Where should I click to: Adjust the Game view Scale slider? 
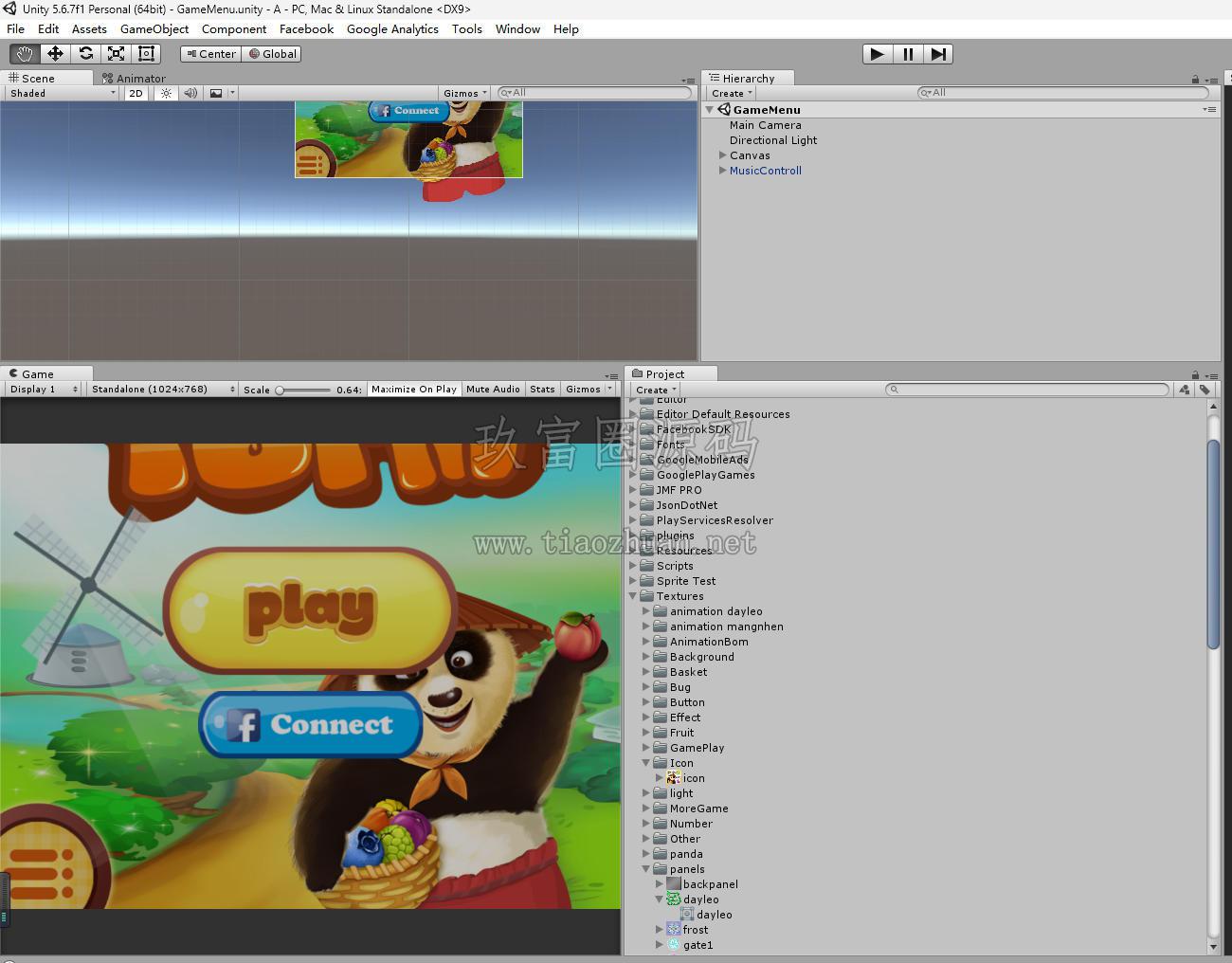[x=303, y=390]
